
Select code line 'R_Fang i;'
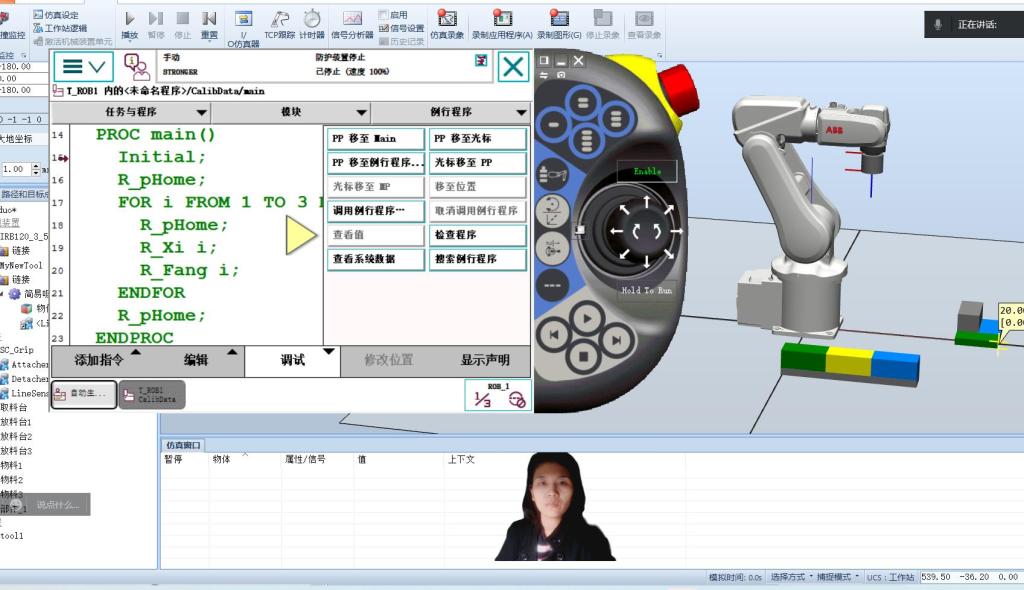point(189,270)
